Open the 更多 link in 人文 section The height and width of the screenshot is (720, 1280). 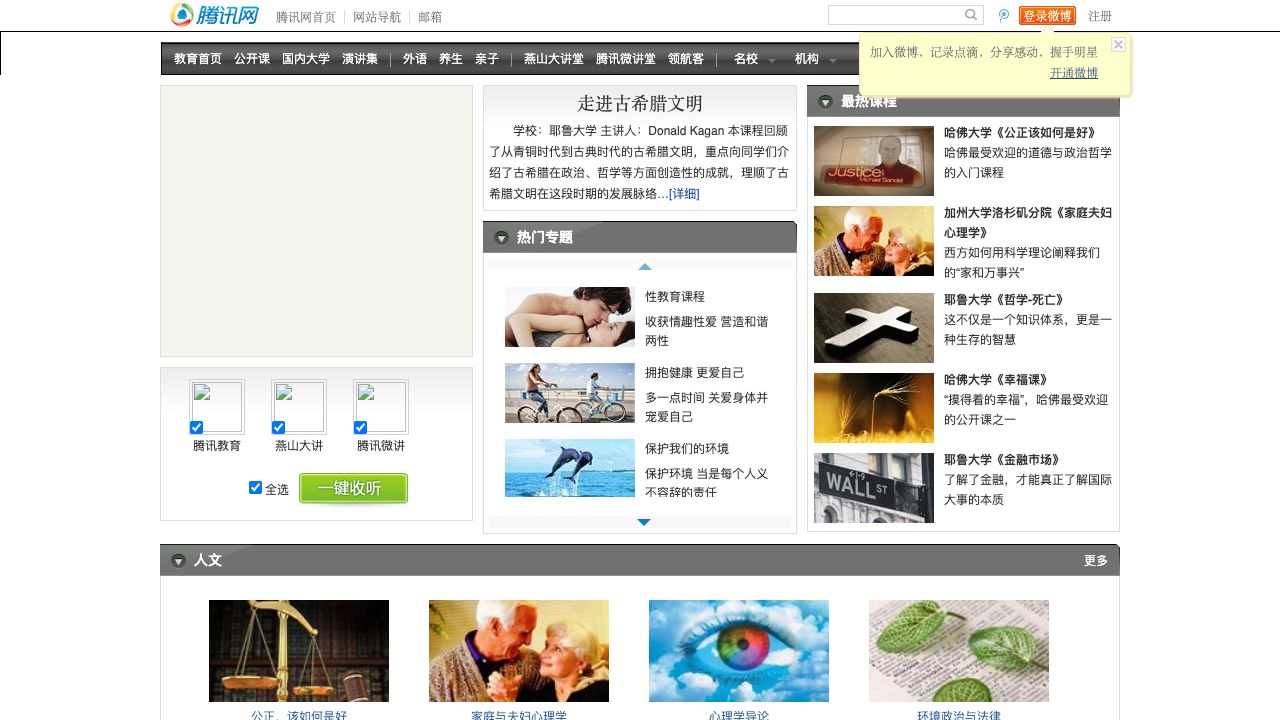click(x=1096, y=561)
